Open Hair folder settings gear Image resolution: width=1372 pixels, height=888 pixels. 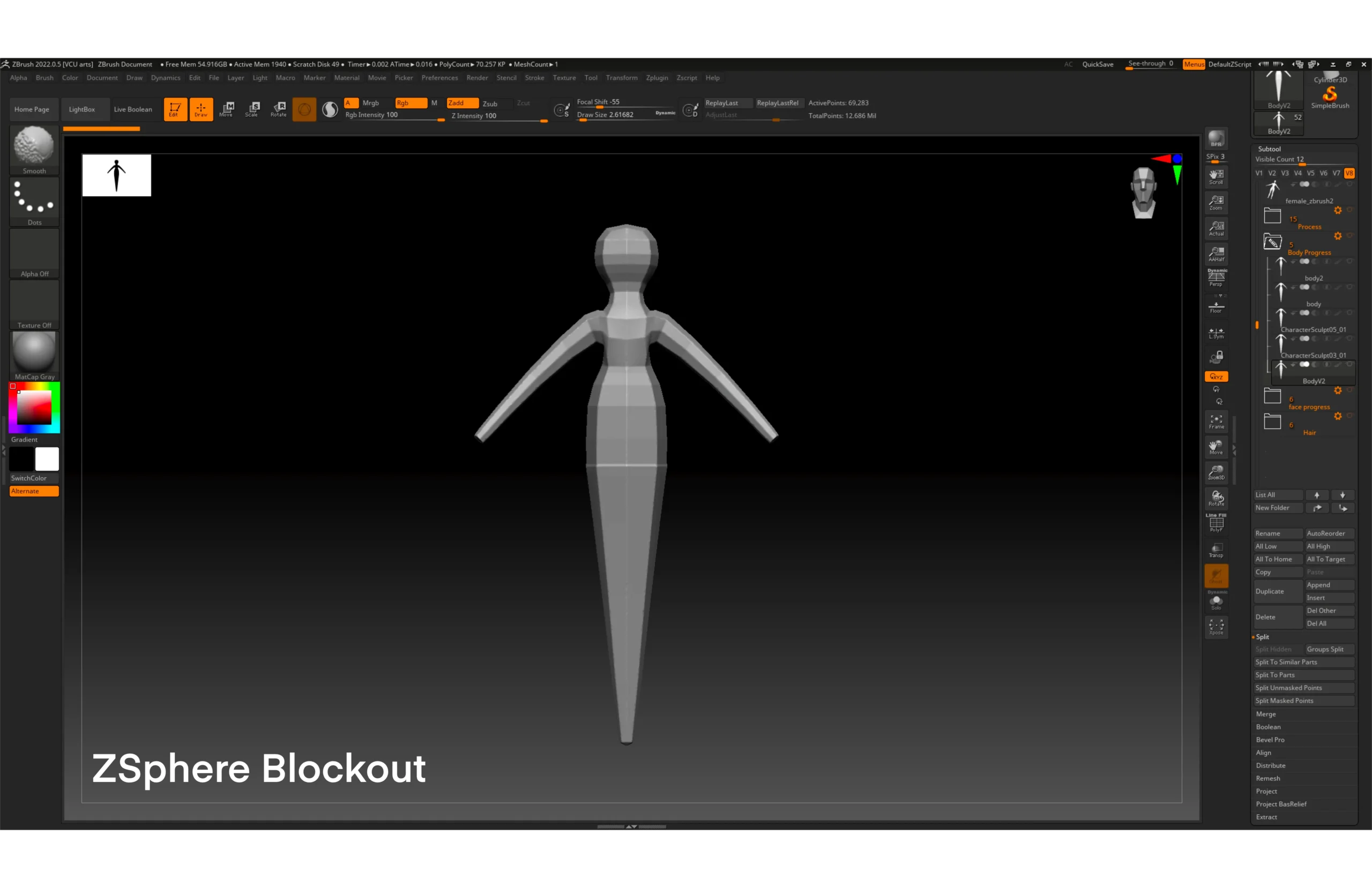pos(1338,416)
